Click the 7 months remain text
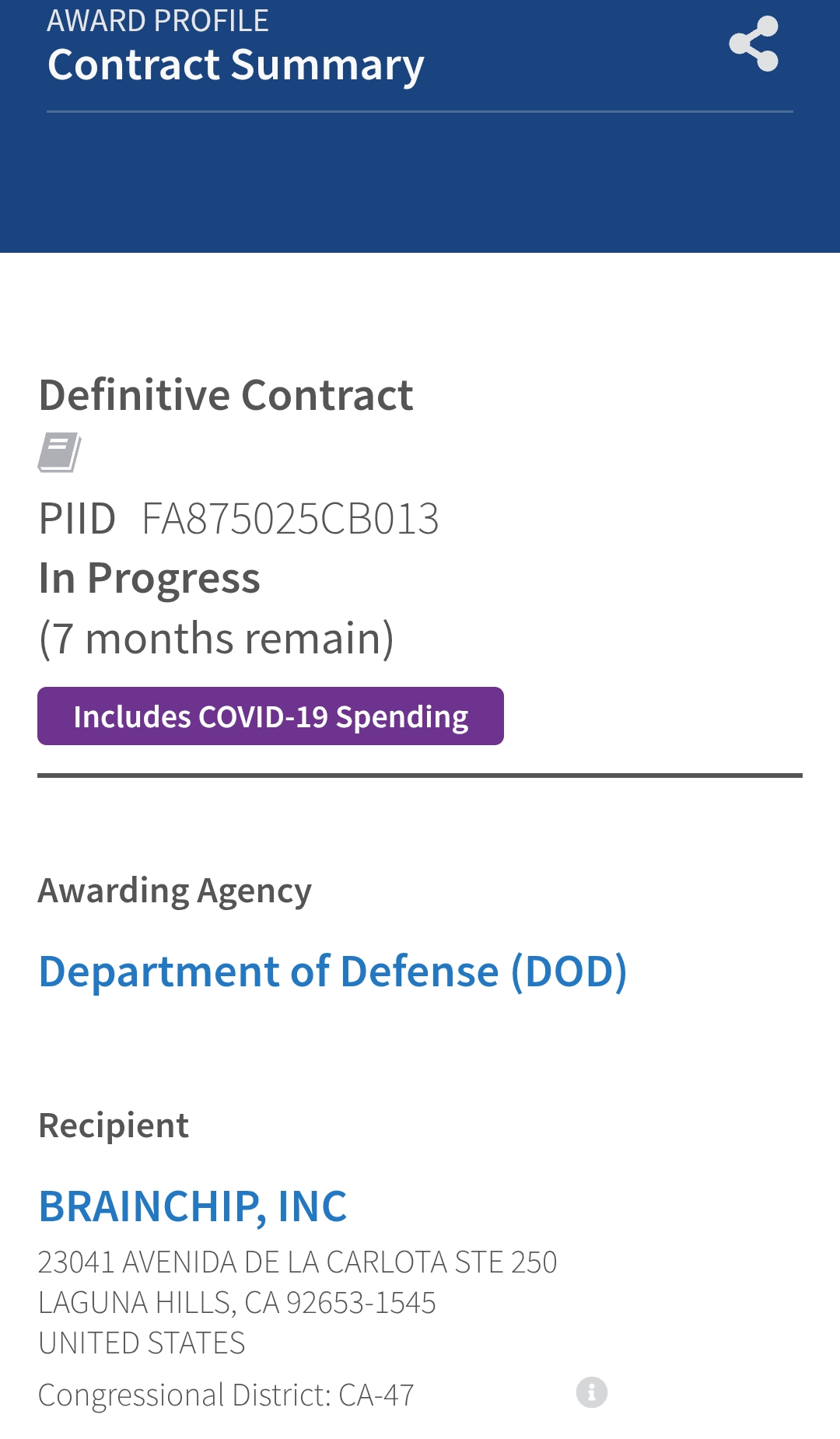Viewport: 840px width, 1439px height. click(x=216, y=639)
